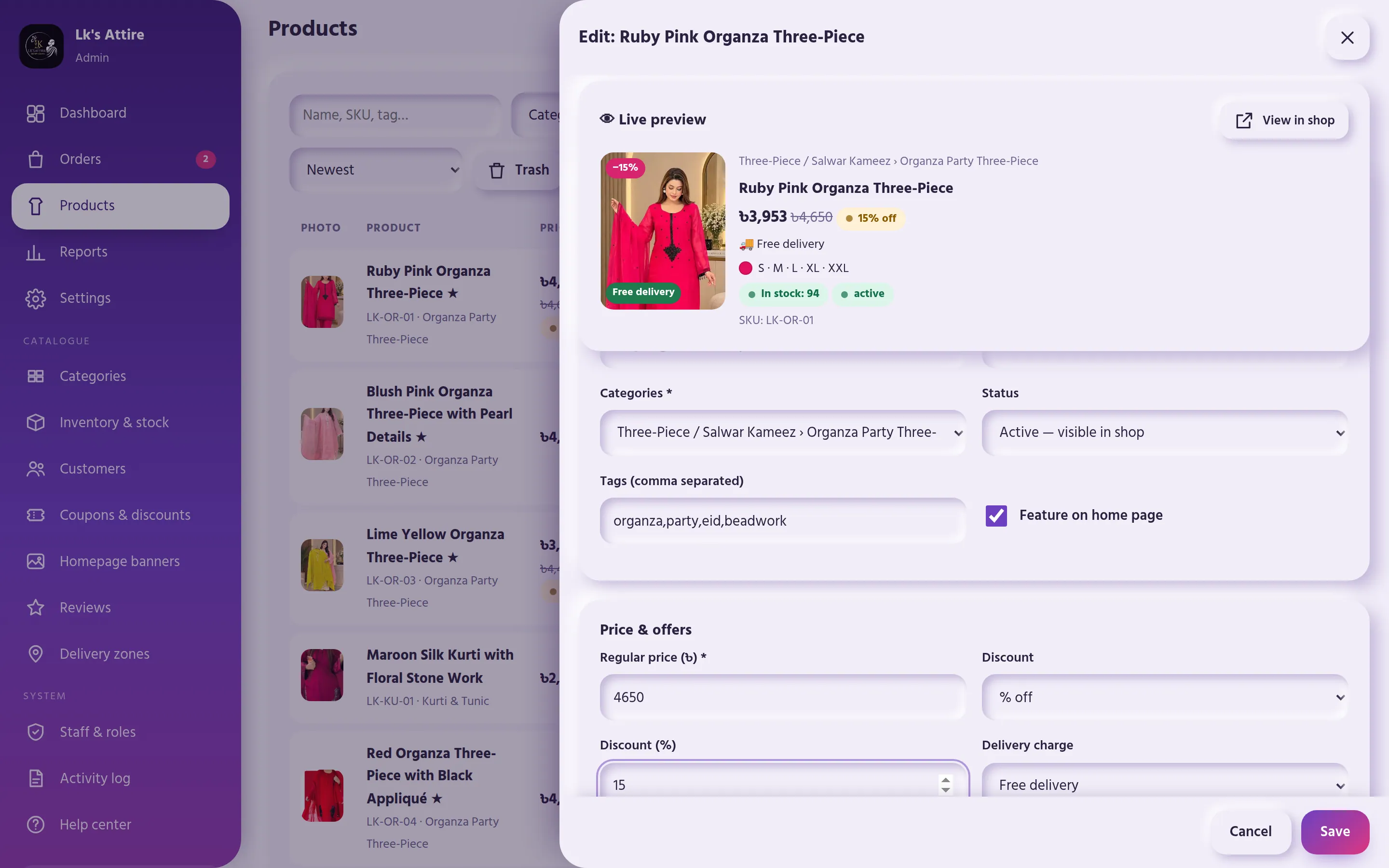
Task: Click the Lk's Attire logo avatar
Action: pos(41,46)
